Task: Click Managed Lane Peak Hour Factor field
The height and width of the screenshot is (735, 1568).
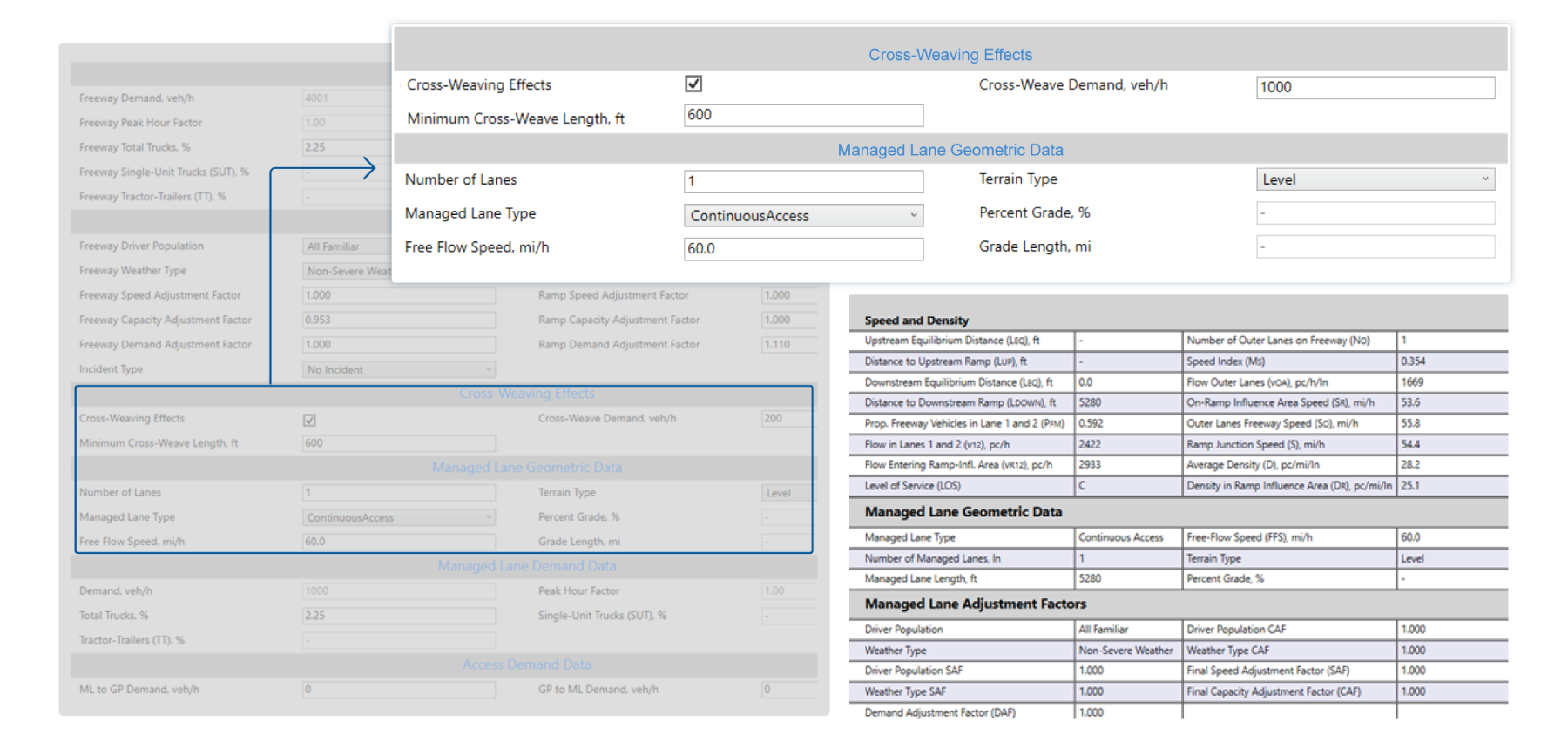Action: point(788,591)
